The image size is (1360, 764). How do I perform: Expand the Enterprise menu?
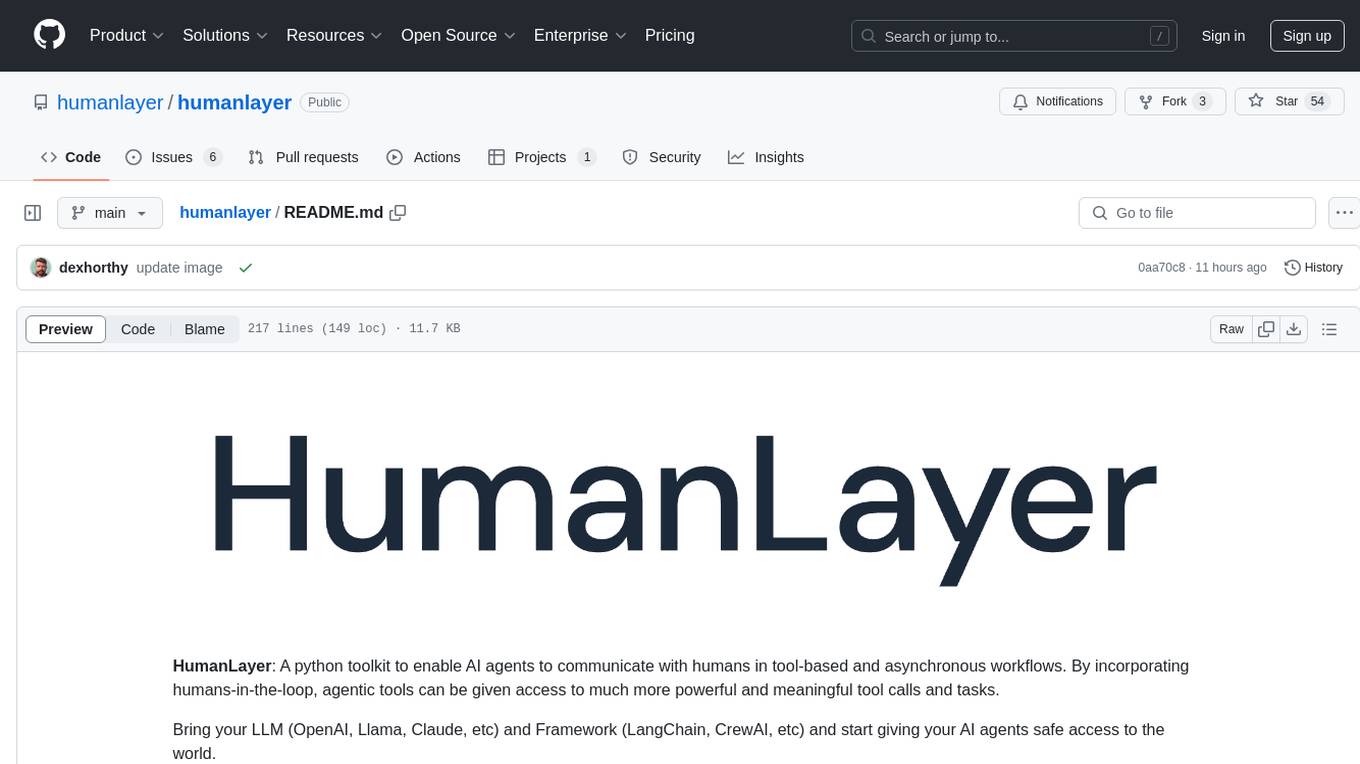580,35
